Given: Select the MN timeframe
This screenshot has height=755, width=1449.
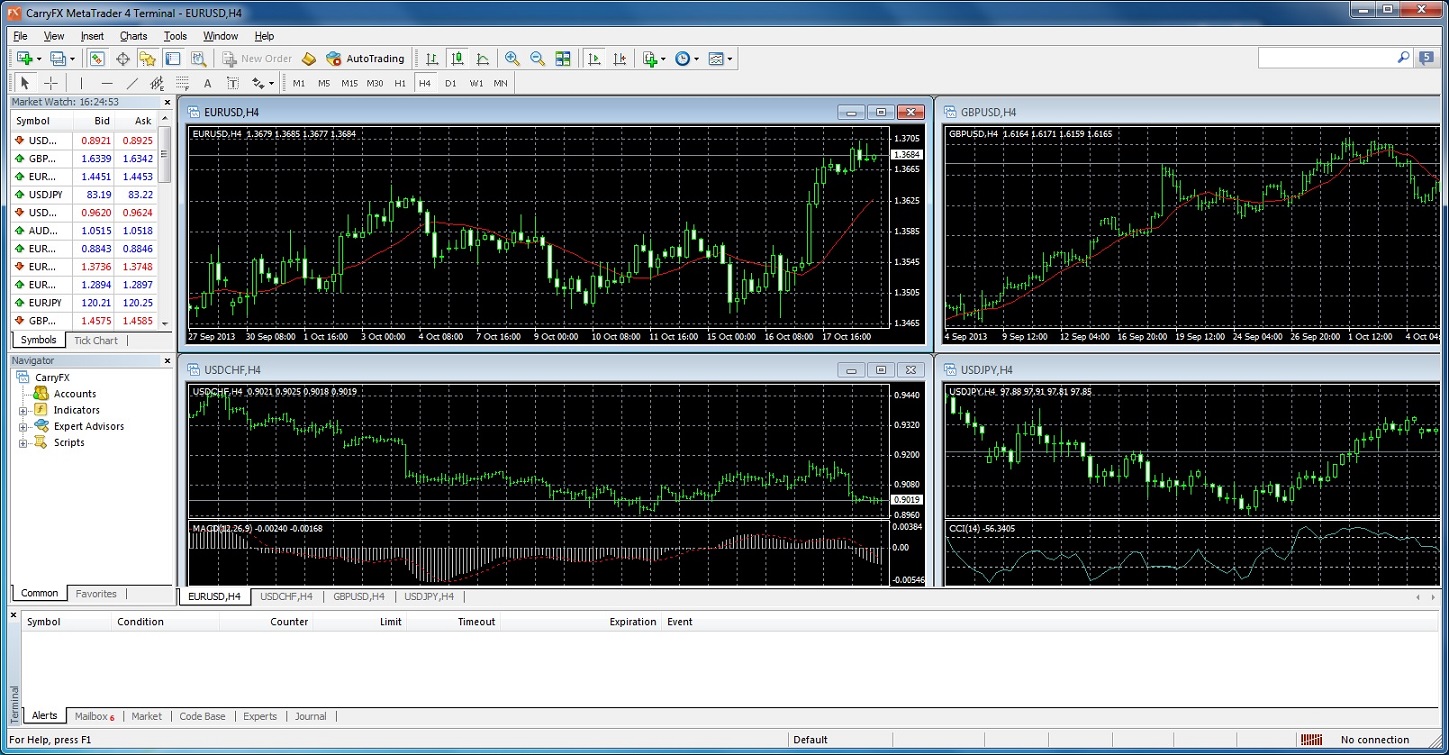Looking at the screenshot, I should pos(501,83).
